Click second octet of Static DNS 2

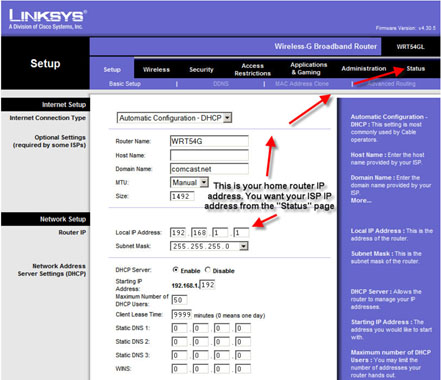point(200,342)
